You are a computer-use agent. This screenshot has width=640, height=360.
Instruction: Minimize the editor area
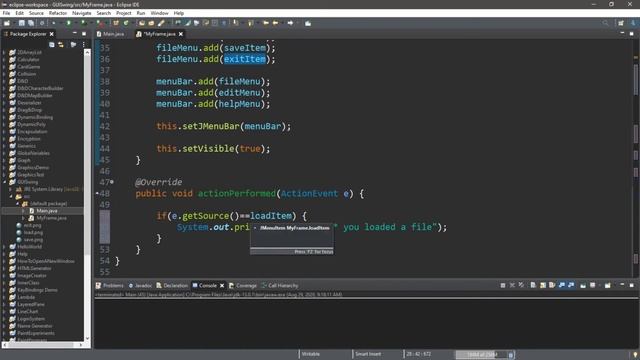622,33
